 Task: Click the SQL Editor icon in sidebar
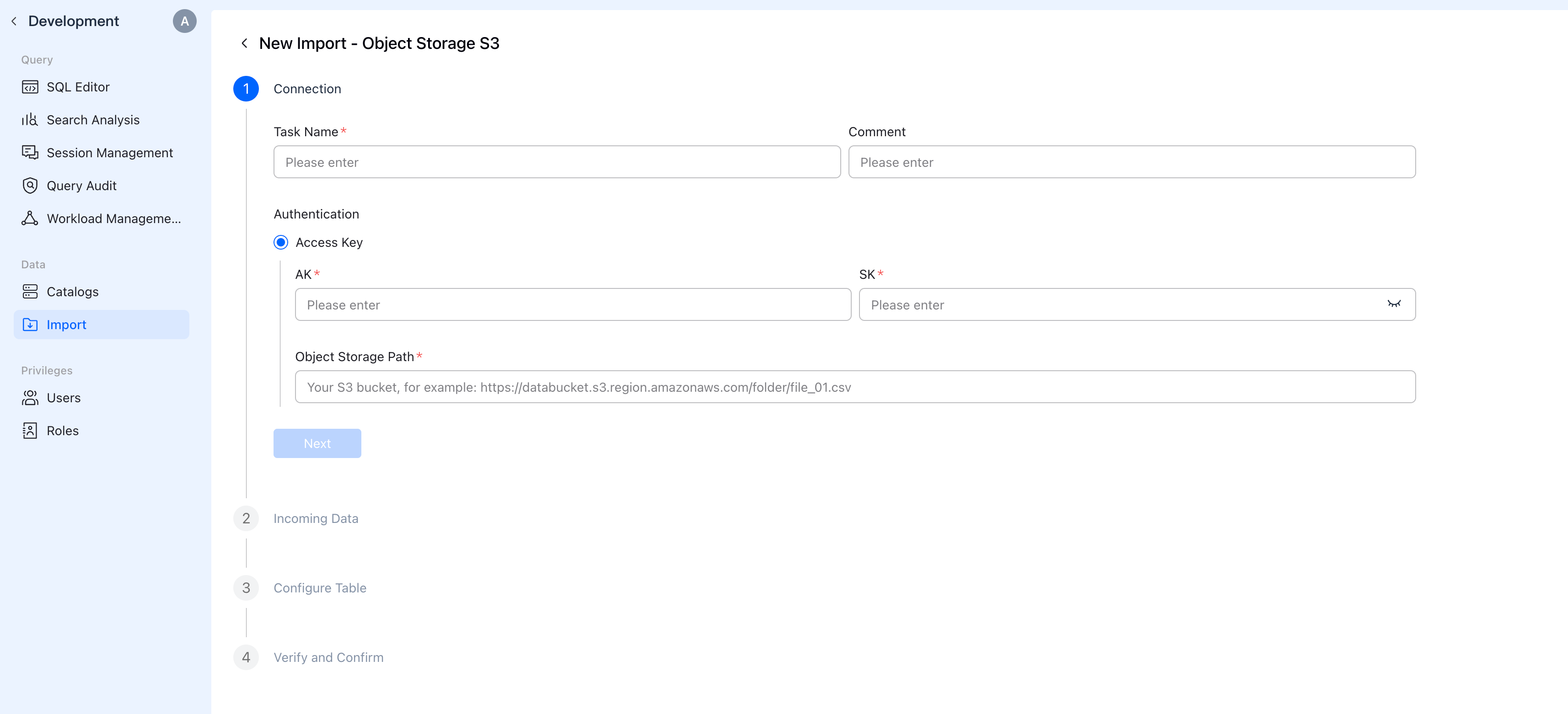tap(30, 87)
